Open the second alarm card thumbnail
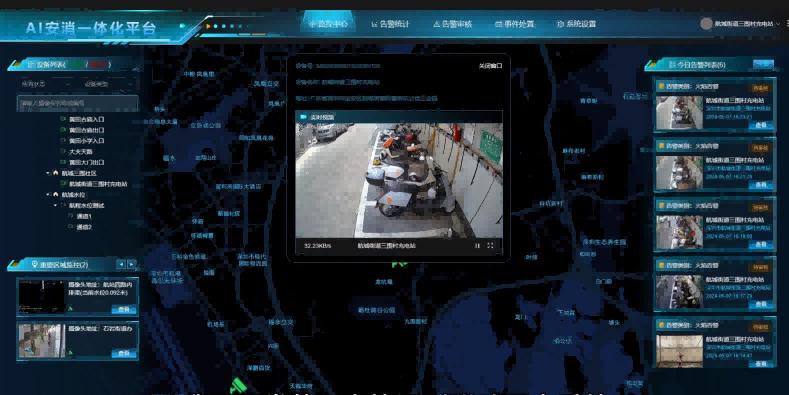 click(x=679, y=173)
